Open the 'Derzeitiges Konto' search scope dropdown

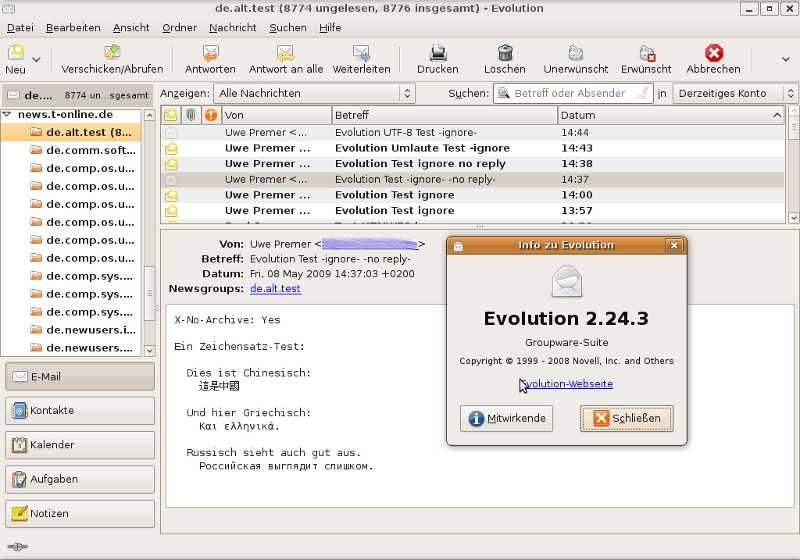pos(735,93)
